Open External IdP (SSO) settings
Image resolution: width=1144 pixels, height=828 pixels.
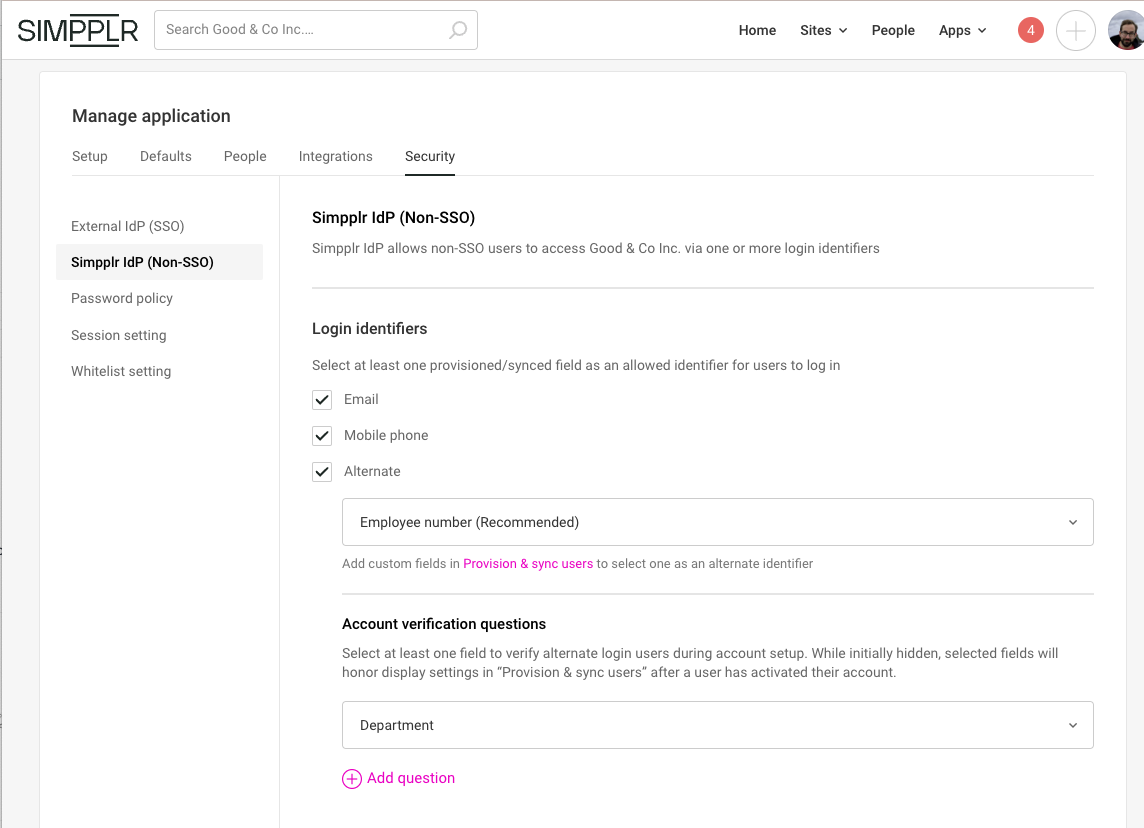[x=127, y=226]
